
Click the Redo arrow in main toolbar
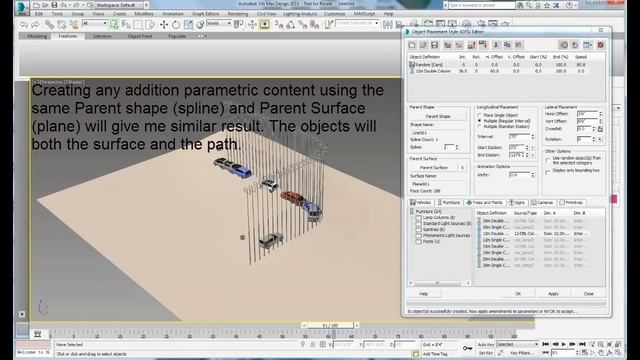click(x=36, y=24)
